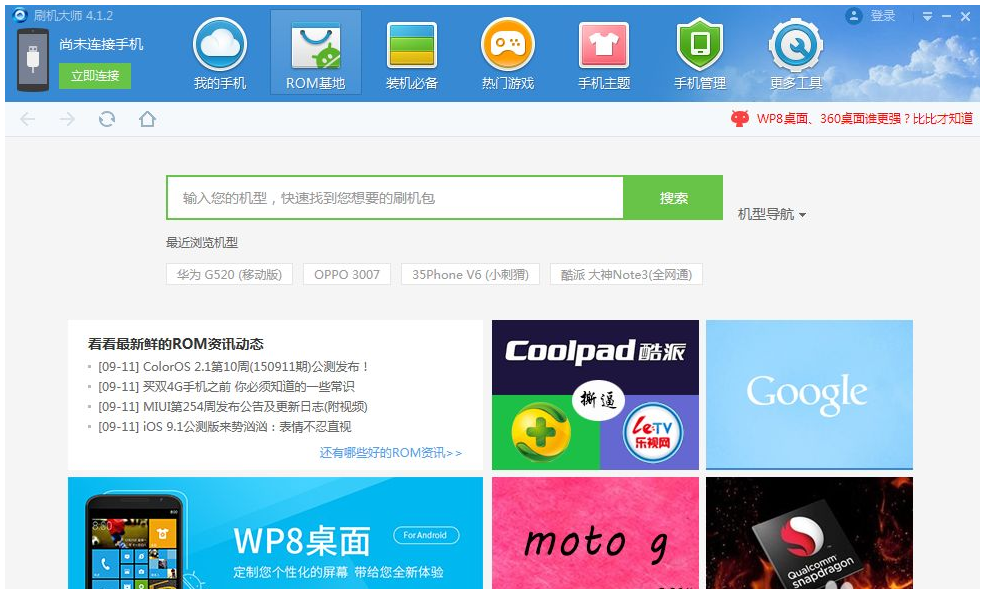This screenshot has height=596, width=988.
Task: Open the 装机必备 section icon
Action: [x=412, y=47]
